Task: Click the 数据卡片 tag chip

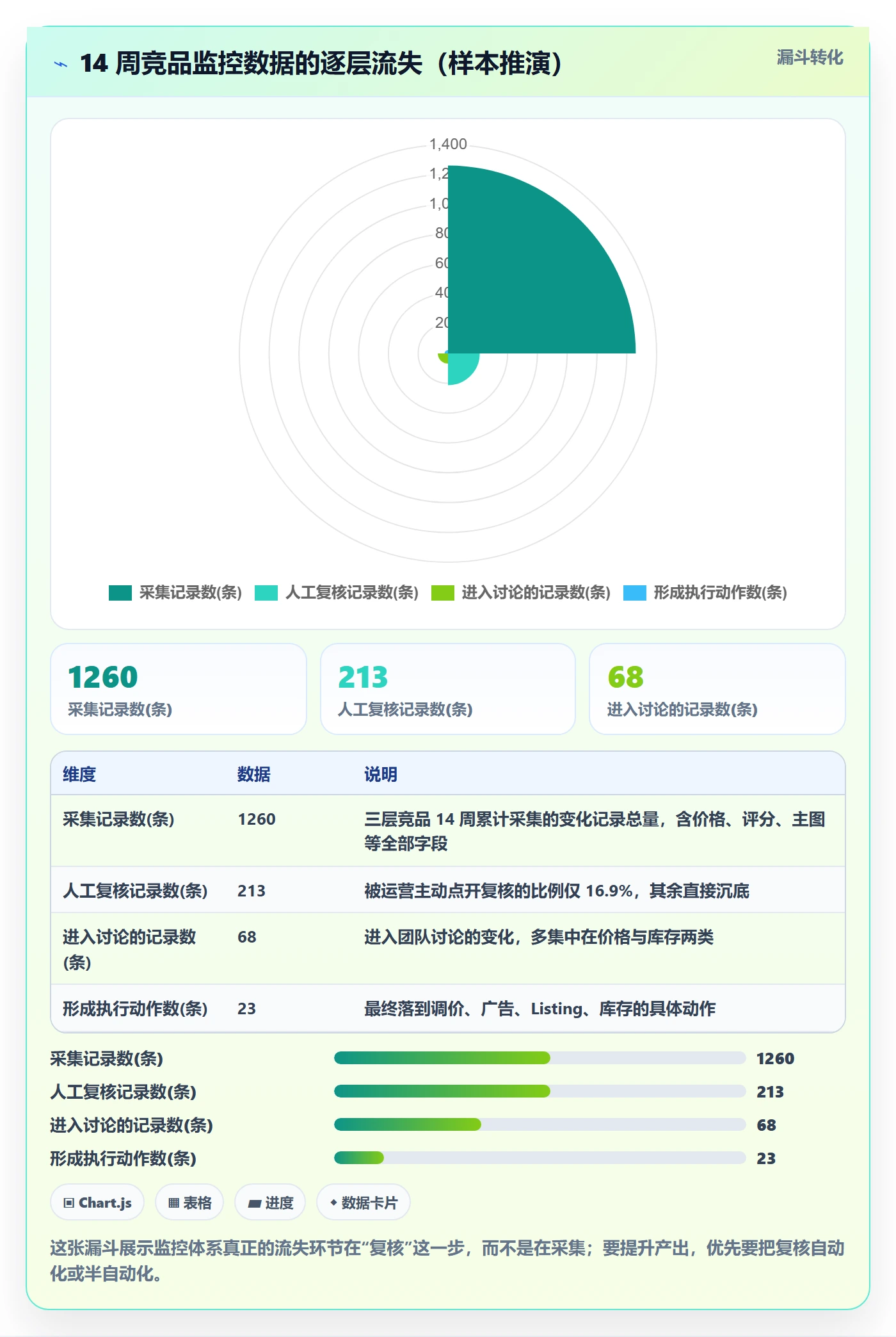Action: 364,1203
